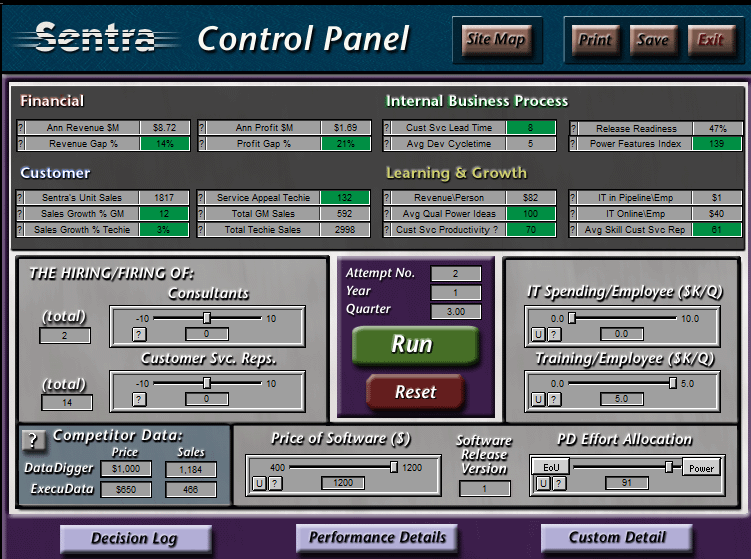Select the EoU end of PD Effort
The width and height of the screenshot is (751, 559).
551,467
